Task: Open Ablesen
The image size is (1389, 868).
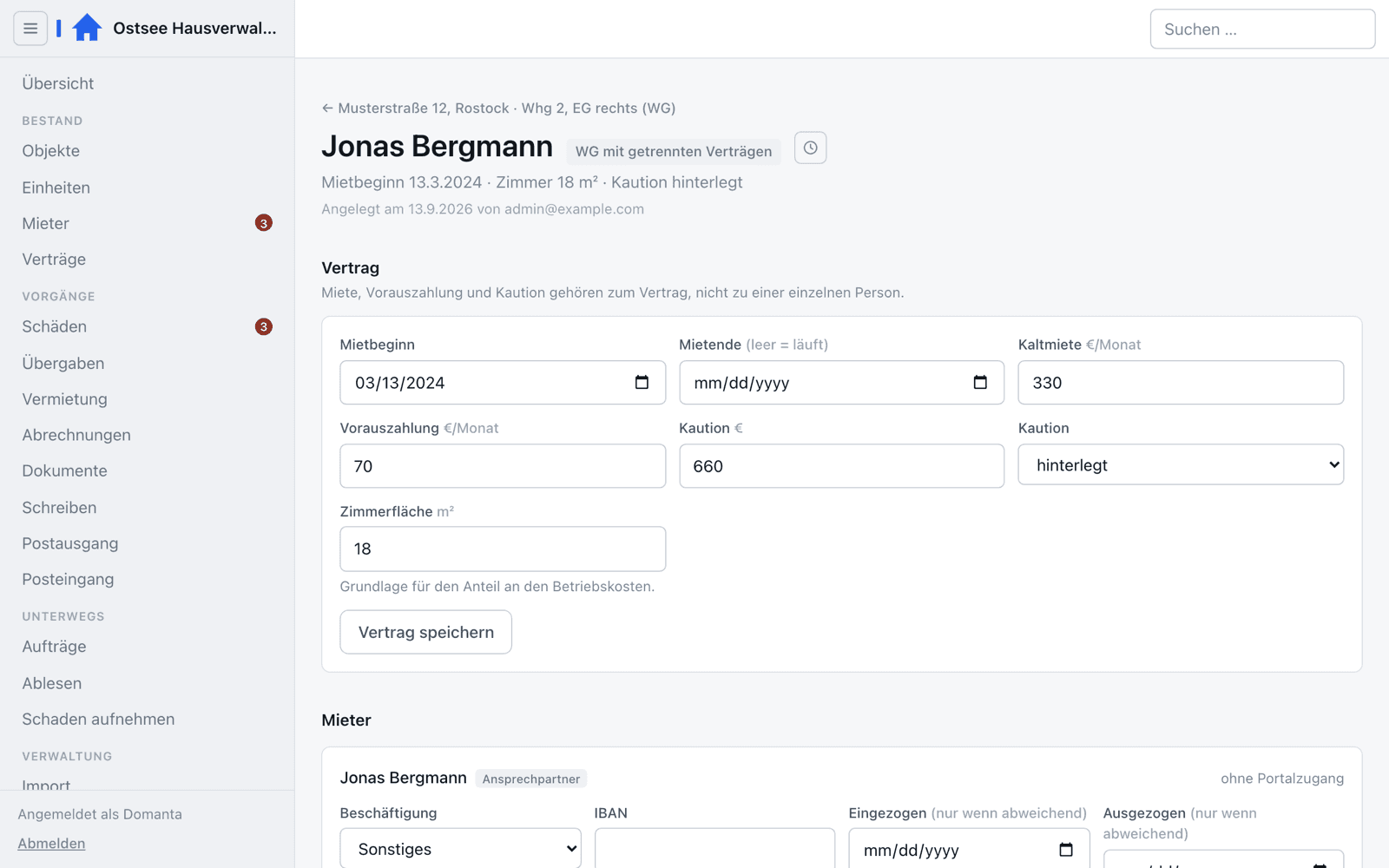Action: point(52,683)
